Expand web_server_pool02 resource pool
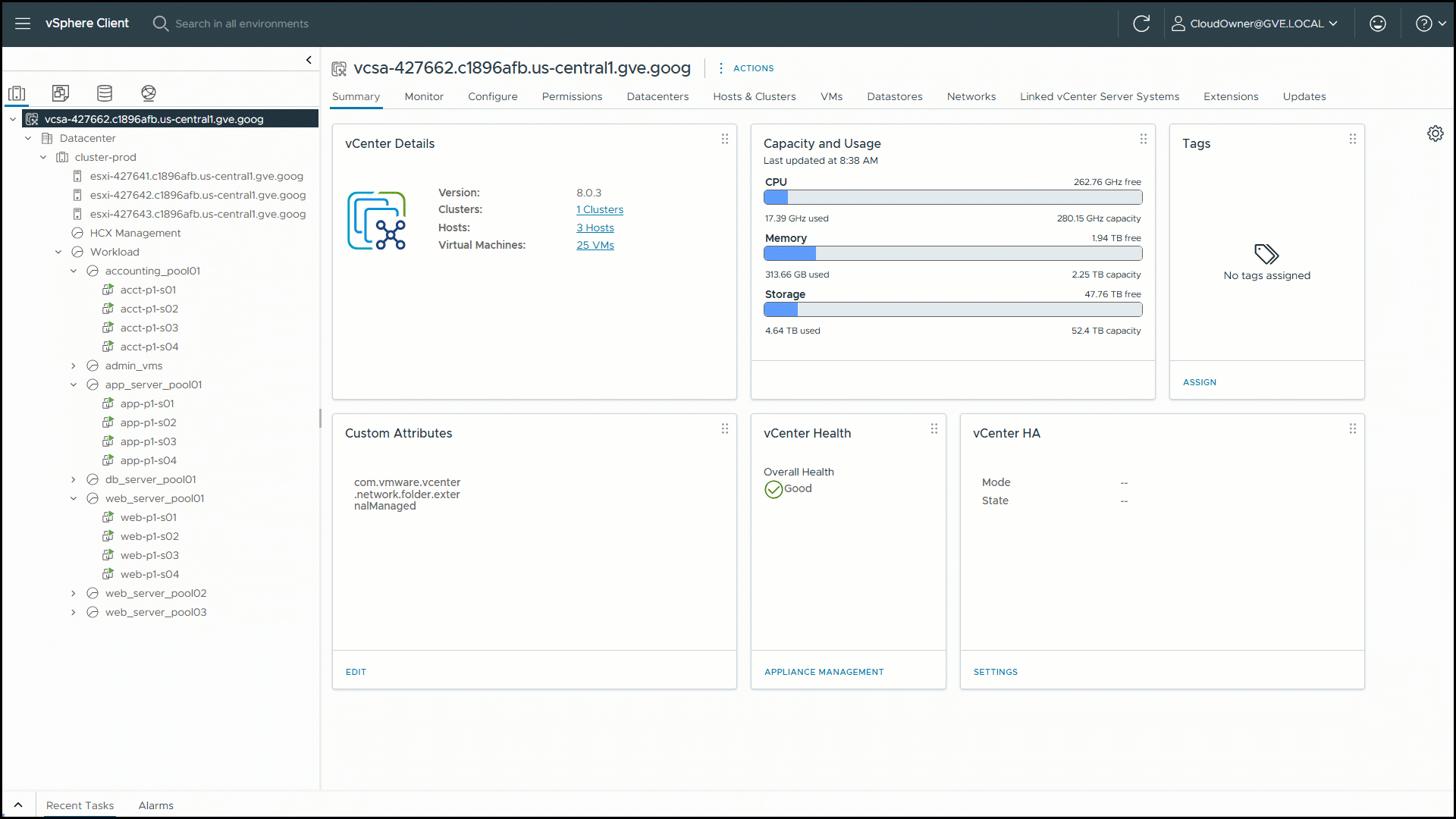Screen dimensions: 1456x819 coord(74,593)
